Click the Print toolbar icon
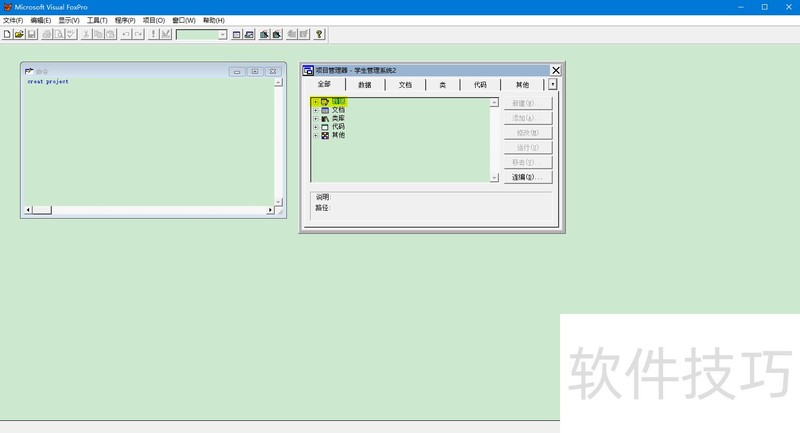Screen dimensions: 800x433 click(x=47, y=34)
